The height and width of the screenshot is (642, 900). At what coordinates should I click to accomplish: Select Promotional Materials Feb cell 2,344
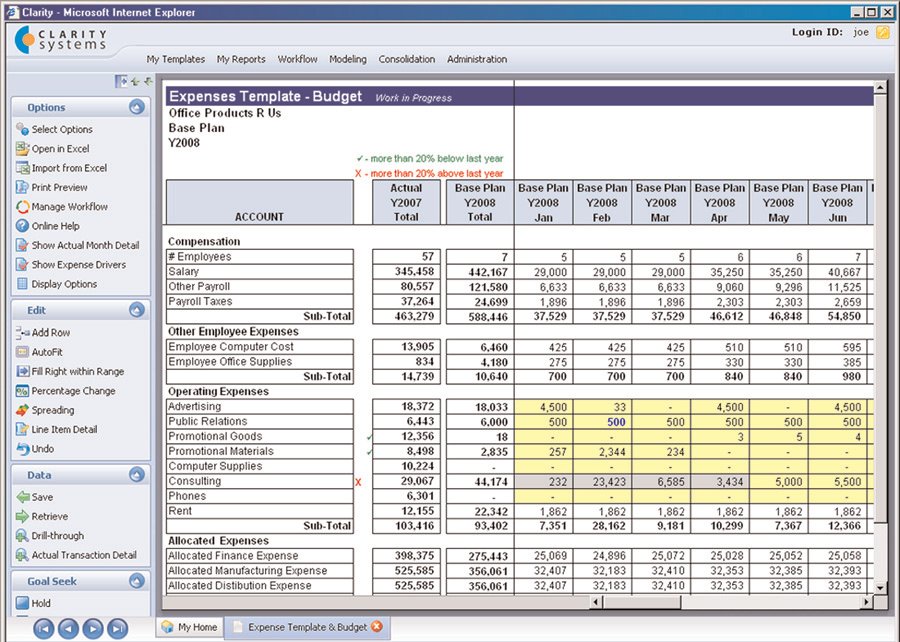(603, 452)
